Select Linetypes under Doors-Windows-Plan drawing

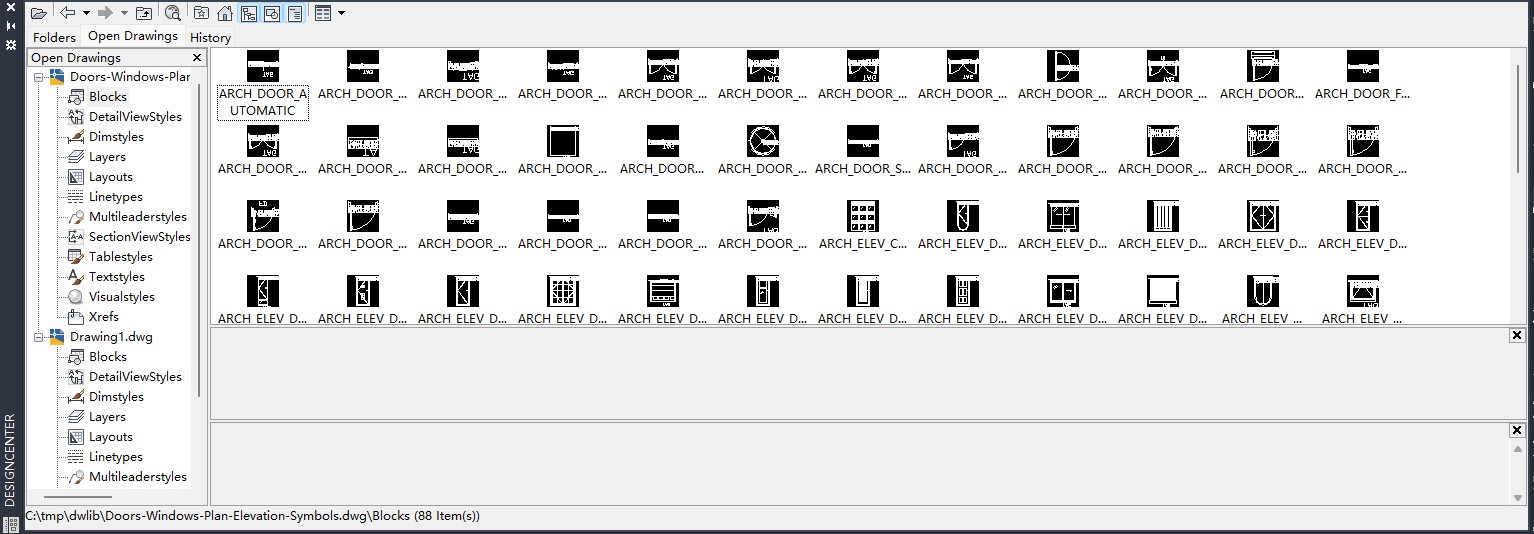coord(116,197)
